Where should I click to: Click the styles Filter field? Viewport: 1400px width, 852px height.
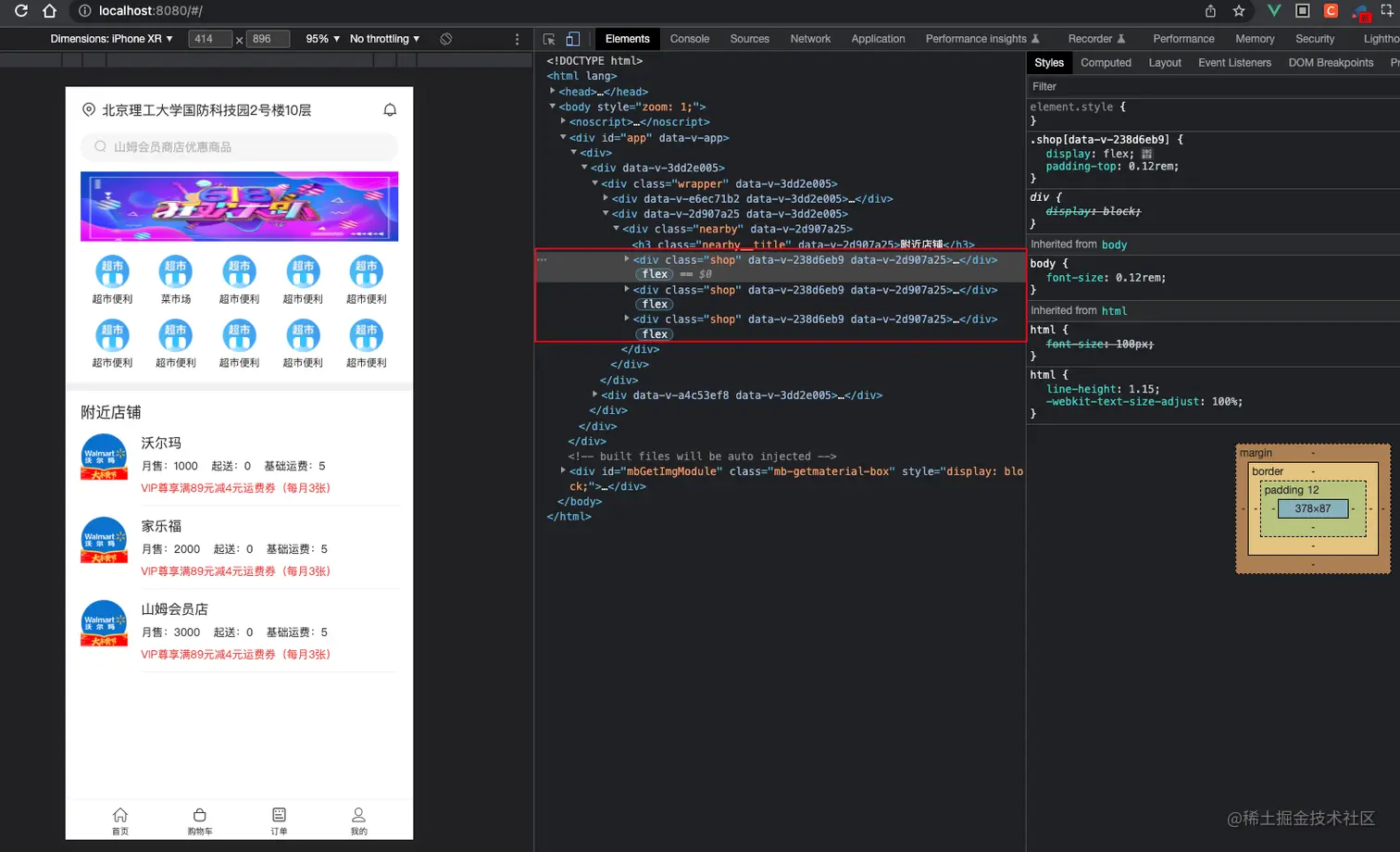pyautogui.click(x=1213, y=86)
